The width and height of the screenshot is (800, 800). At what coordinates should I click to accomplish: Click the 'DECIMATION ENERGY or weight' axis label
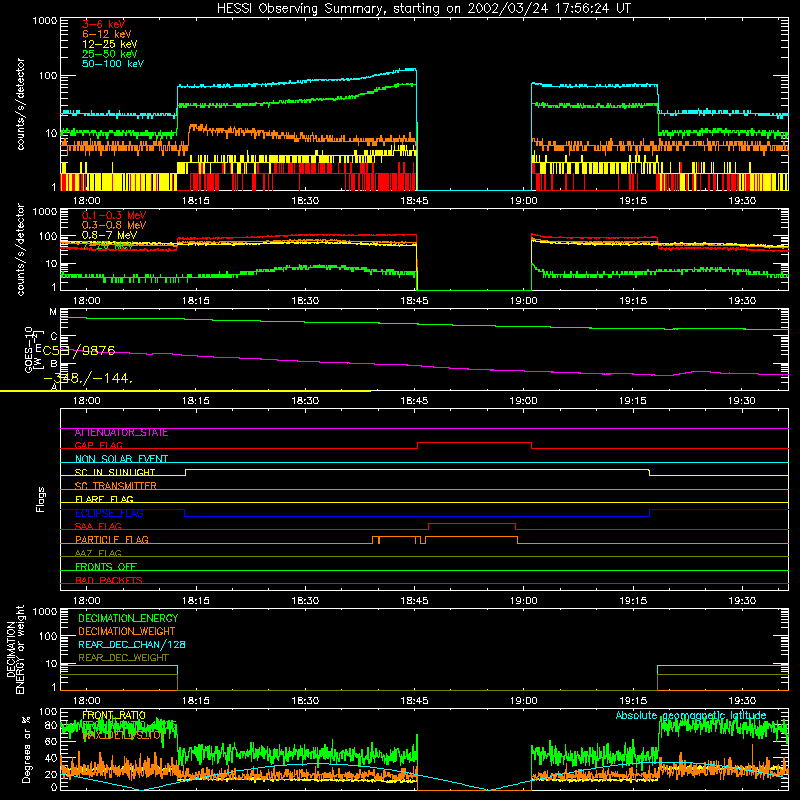click(15, 649)
